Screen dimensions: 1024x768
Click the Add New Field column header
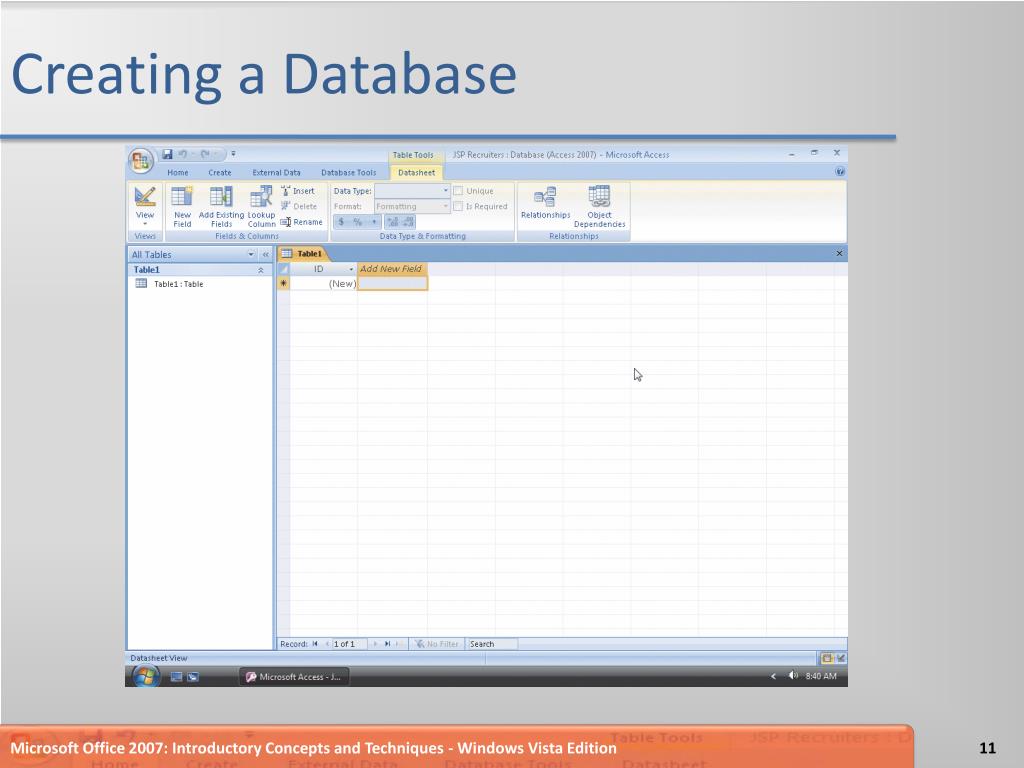391,269
